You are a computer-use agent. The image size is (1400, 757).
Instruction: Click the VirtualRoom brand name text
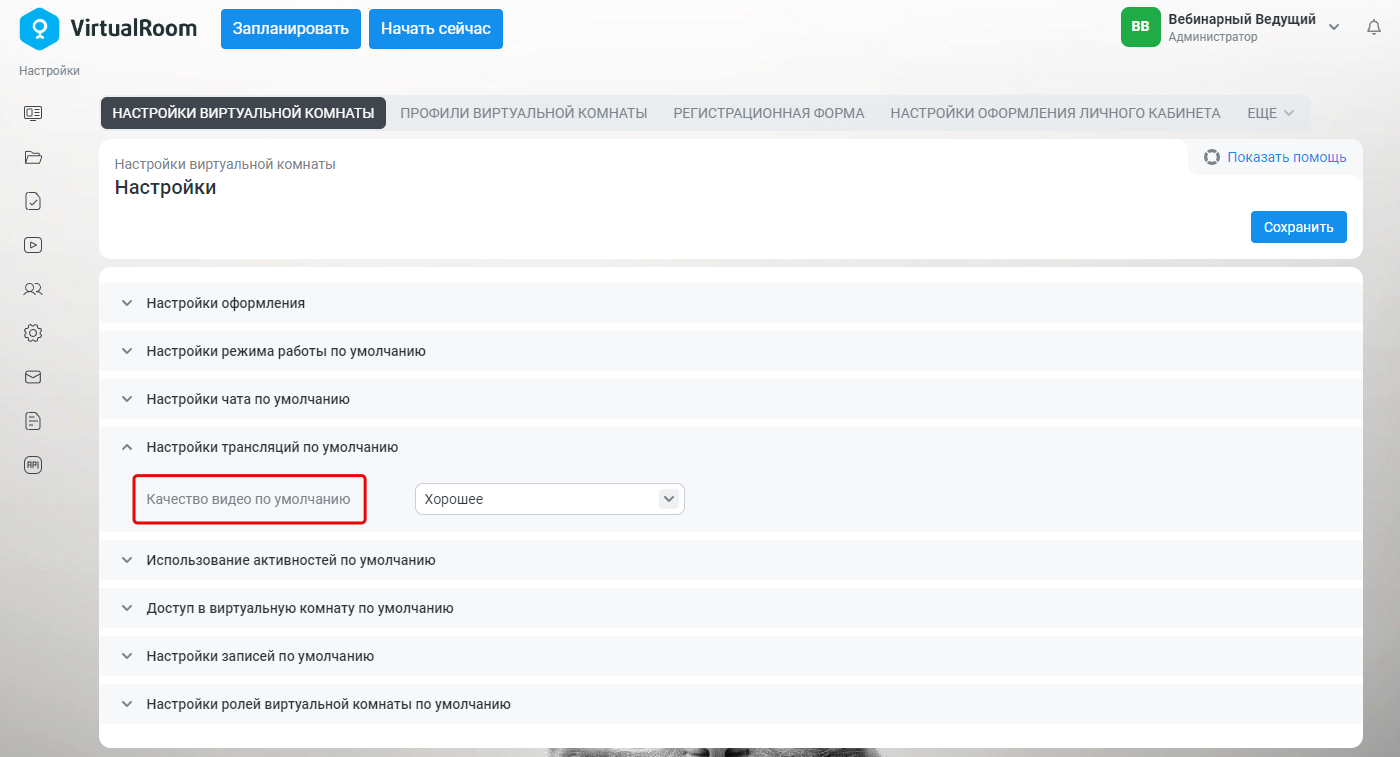pos(134,28)
